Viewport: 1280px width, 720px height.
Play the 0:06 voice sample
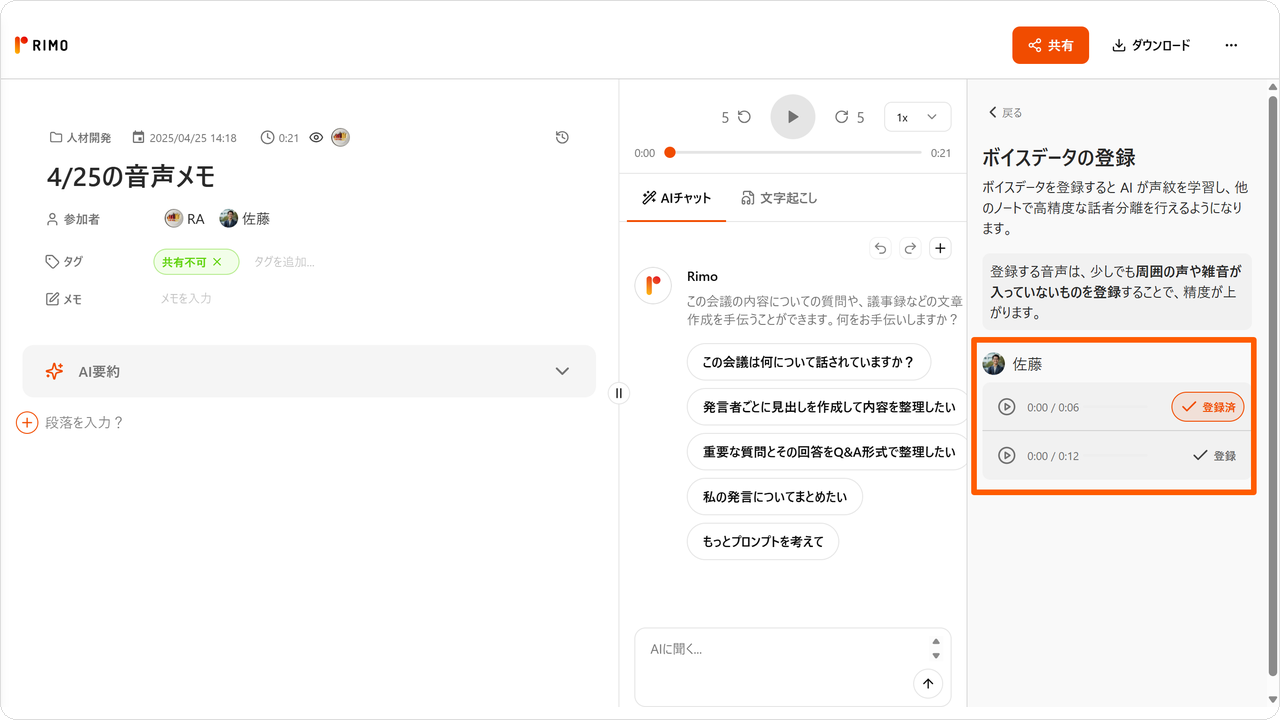1007,407
